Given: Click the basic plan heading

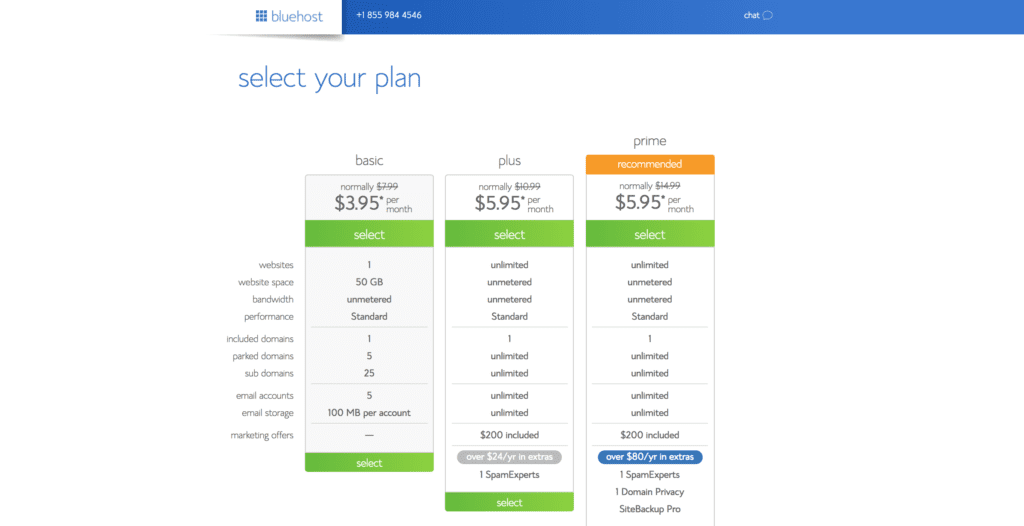Looking at the screenshot, I should pyautogui.click(x=369, y=160).
